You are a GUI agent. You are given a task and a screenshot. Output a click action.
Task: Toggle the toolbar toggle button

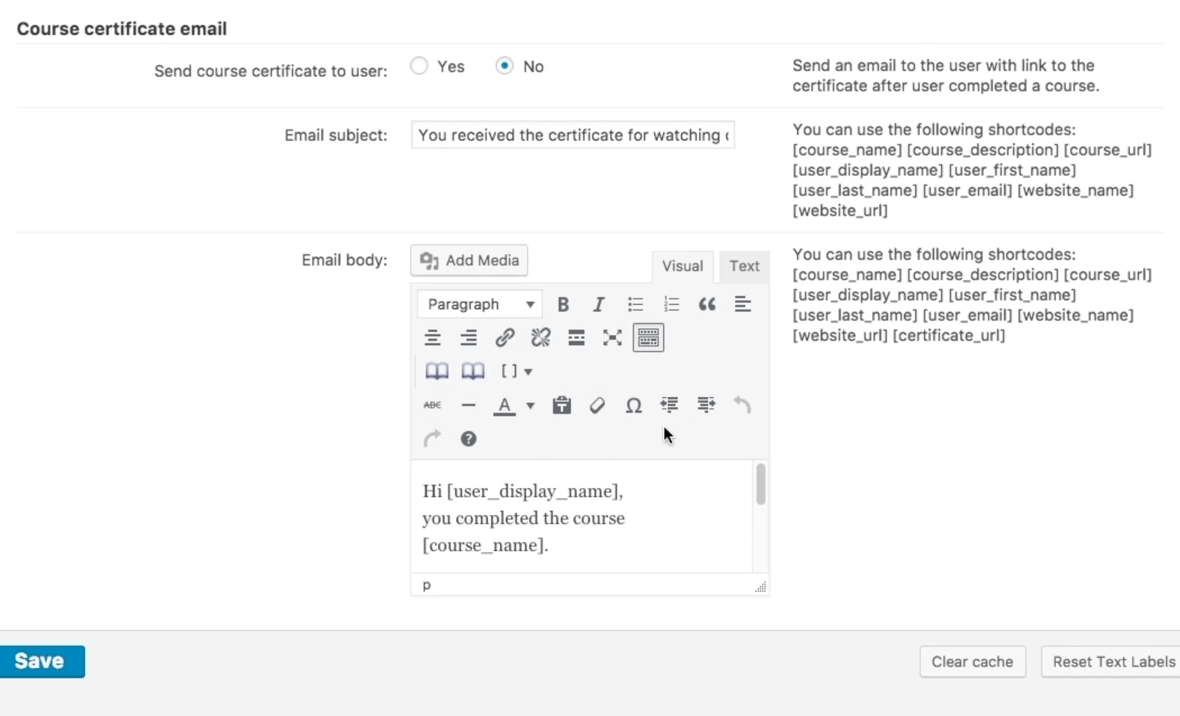tap(648, 338)
